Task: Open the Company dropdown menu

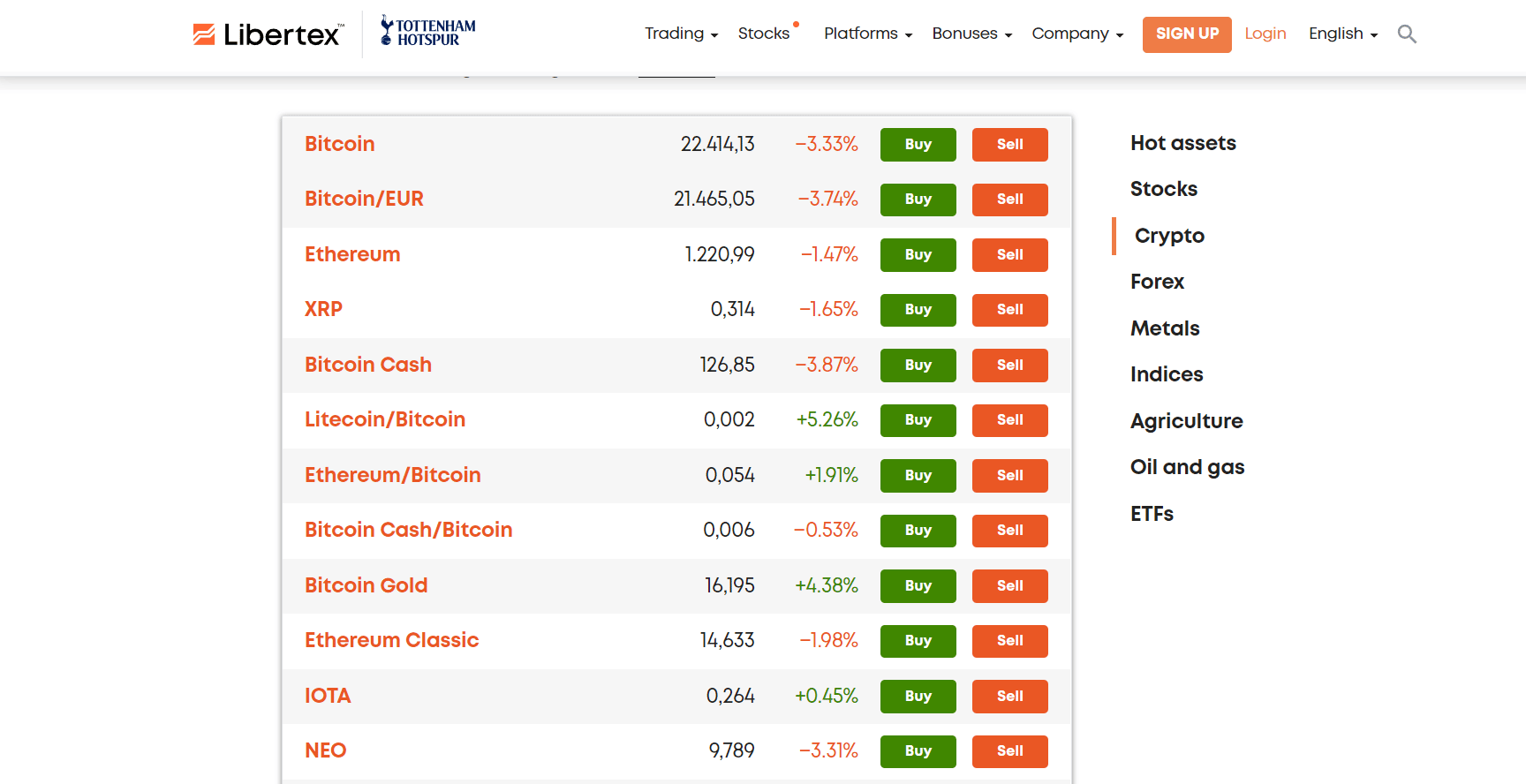Action: point(1077,34)
